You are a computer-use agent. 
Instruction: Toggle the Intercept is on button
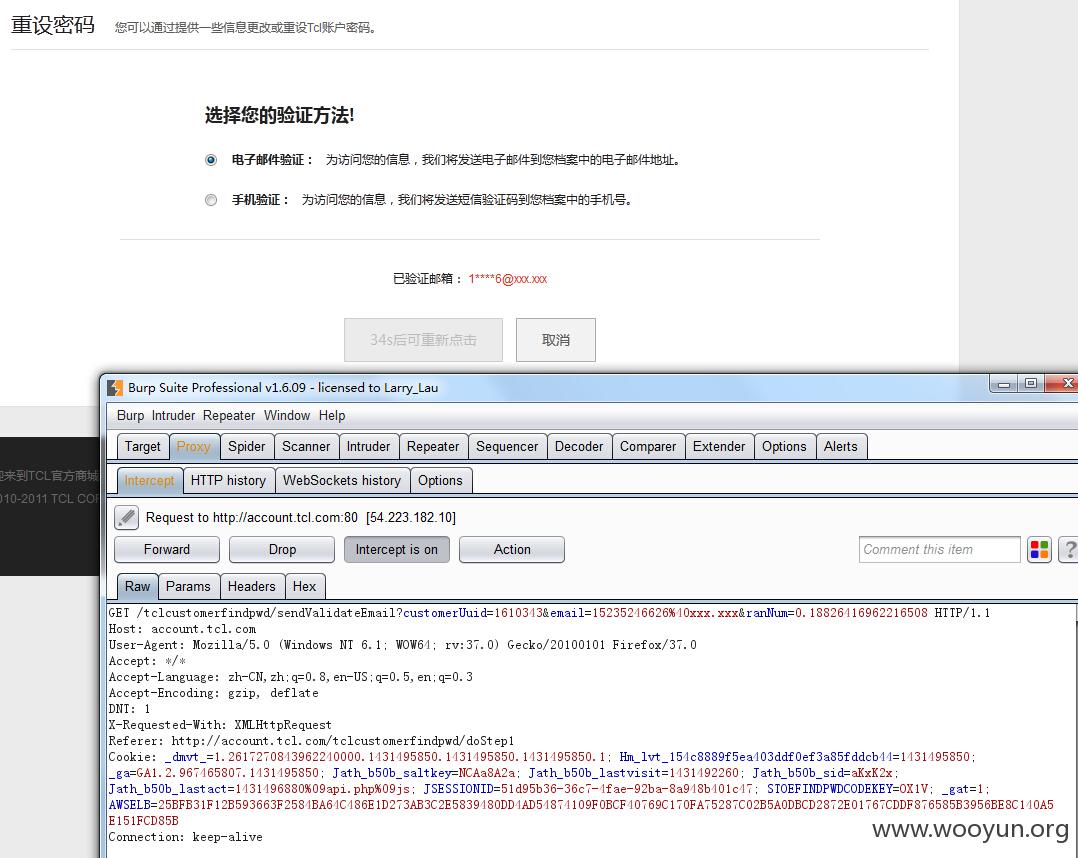pos(397,549)
